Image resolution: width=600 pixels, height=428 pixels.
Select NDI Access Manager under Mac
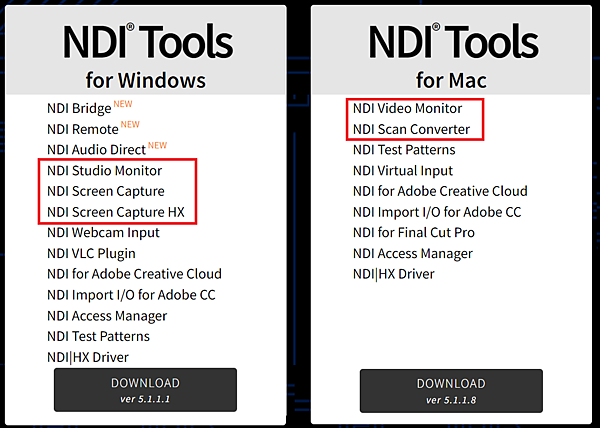tap(413, 254)
